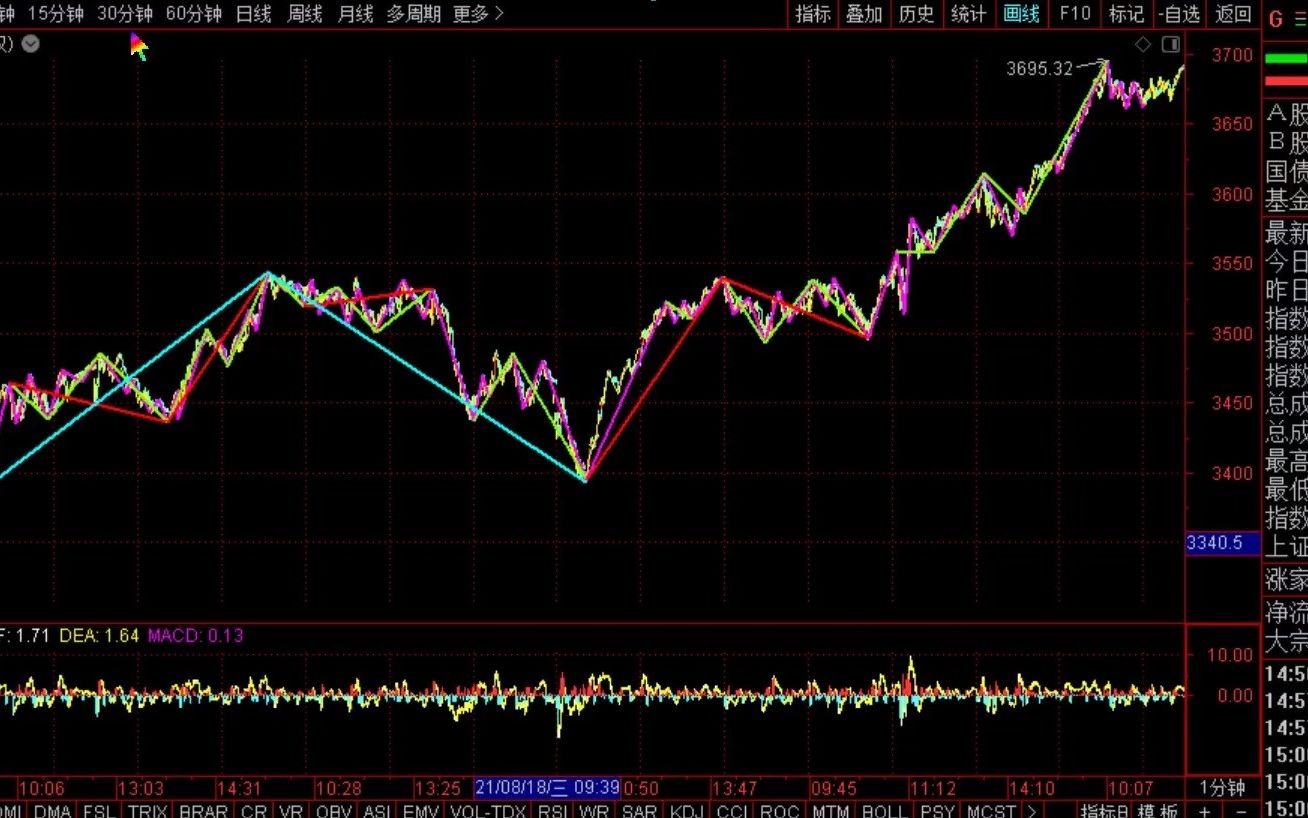Screen dimensions: 1308x818
Task: Click the -自选 watchlist button
Action: pos(1180,13)
